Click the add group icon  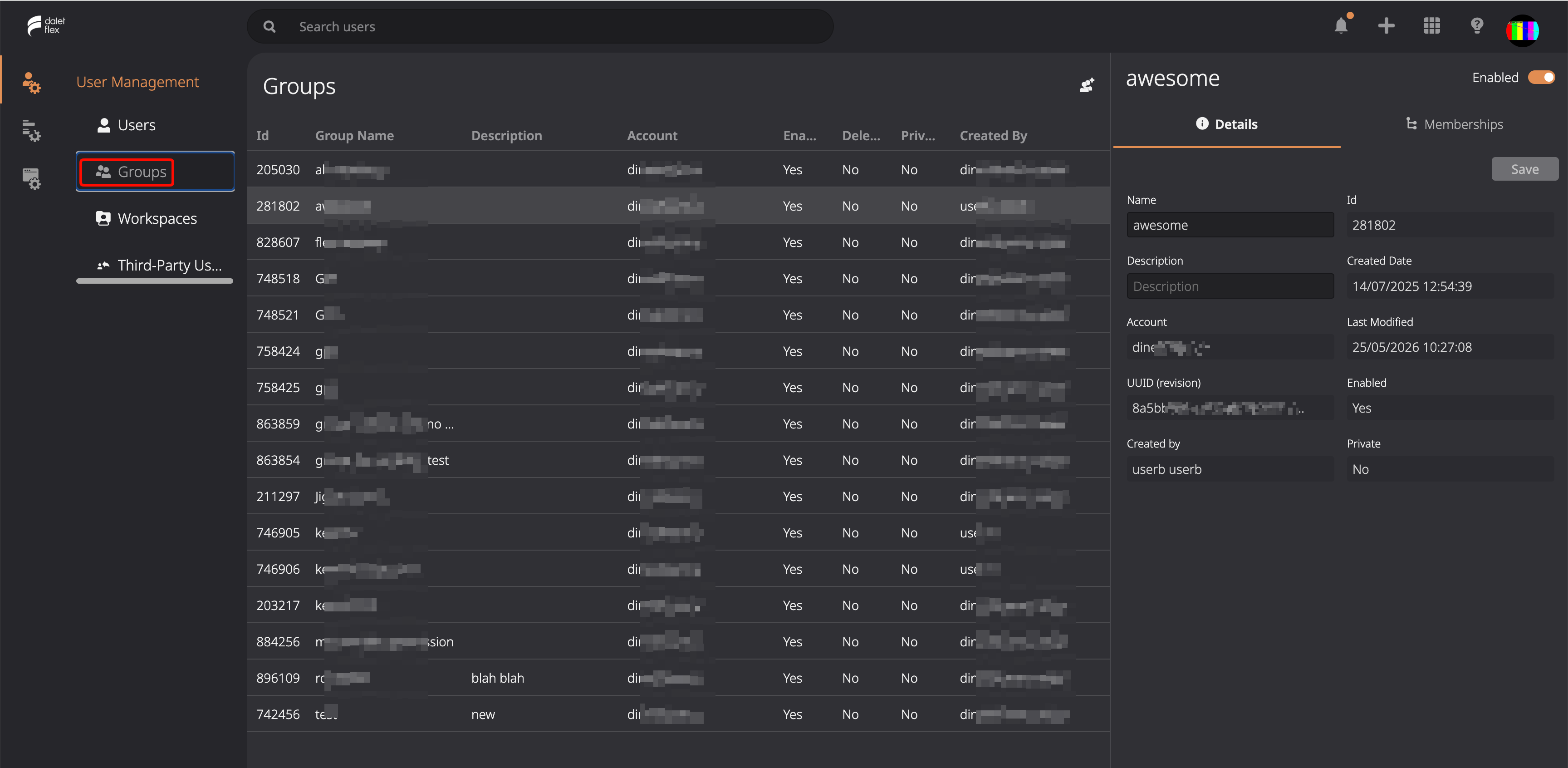[1087, 85]
